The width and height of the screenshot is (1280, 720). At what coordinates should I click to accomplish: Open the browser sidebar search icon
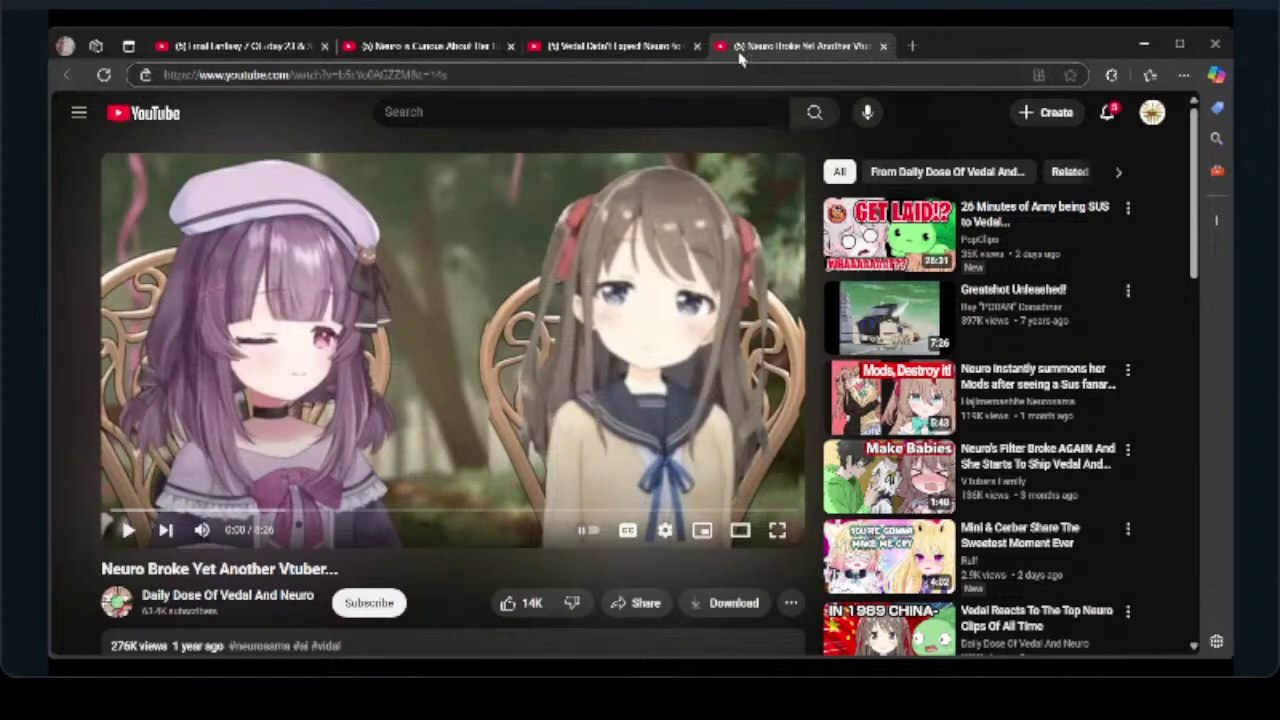pos(1216,139)
